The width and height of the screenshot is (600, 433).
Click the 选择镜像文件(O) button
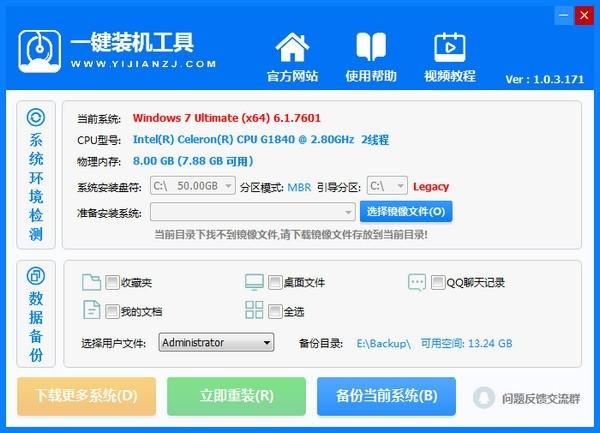(x=406, y=212)
